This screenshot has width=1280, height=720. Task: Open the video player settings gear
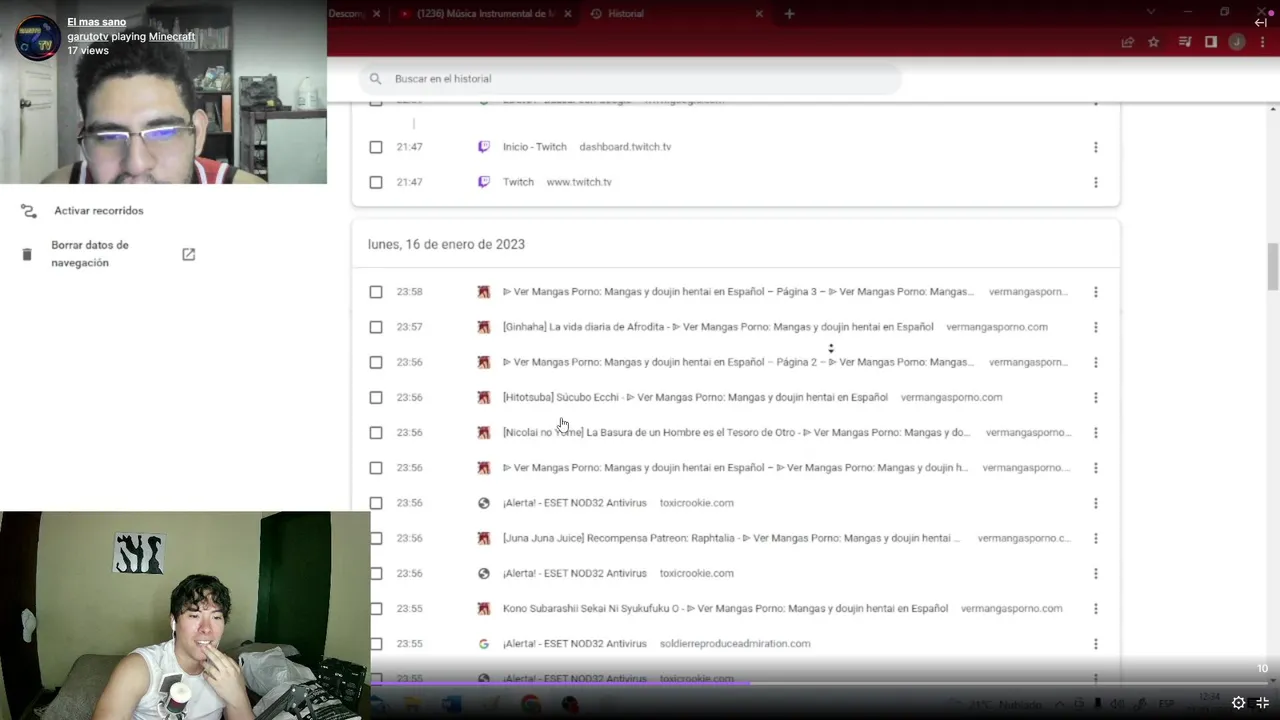click(x=1238, y=703)
